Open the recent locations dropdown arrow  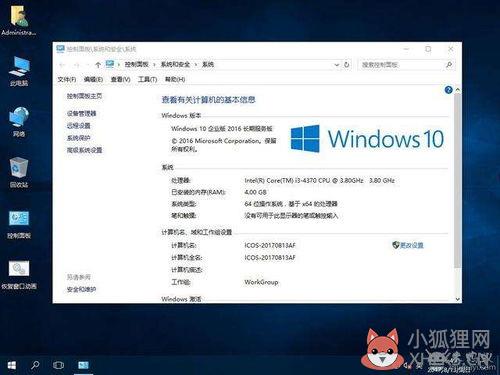pos(87,65)
